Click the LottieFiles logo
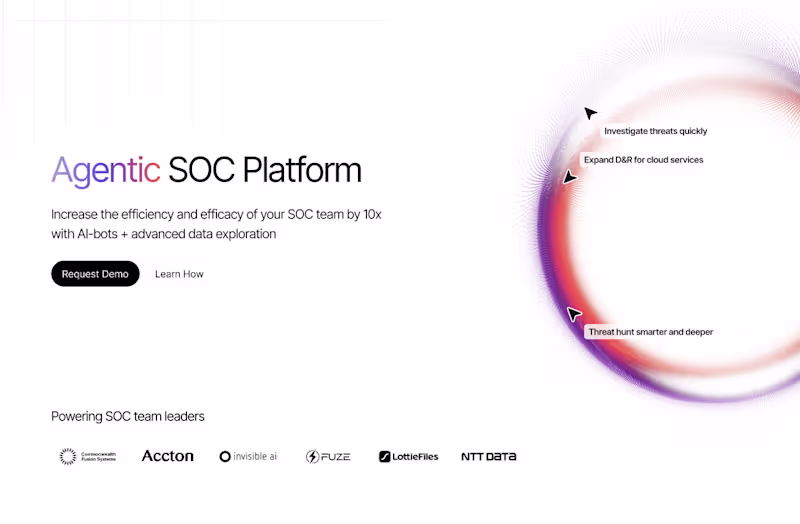Screen dimensions: 800x524 click(x=408, y=456)
